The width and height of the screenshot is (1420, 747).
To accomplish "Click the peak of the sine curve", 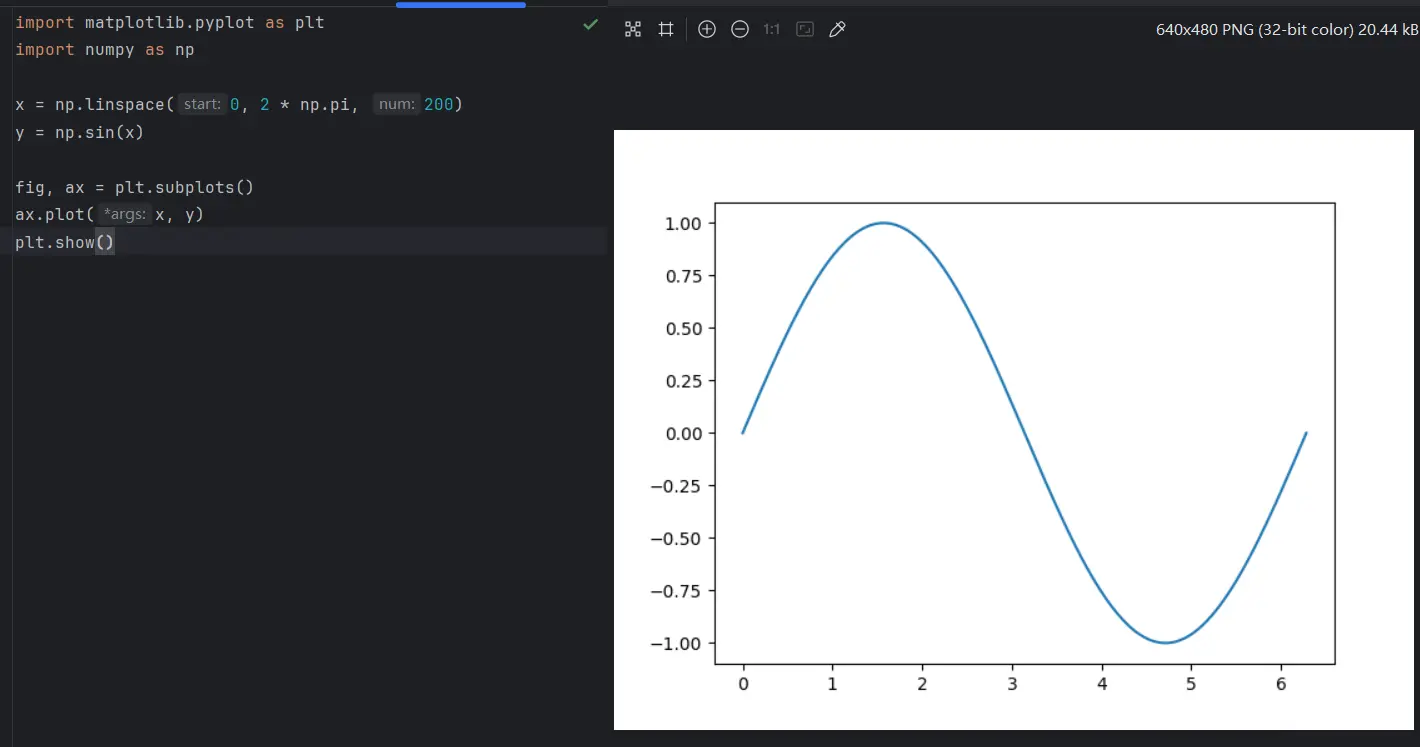I will tap(884, 223).
